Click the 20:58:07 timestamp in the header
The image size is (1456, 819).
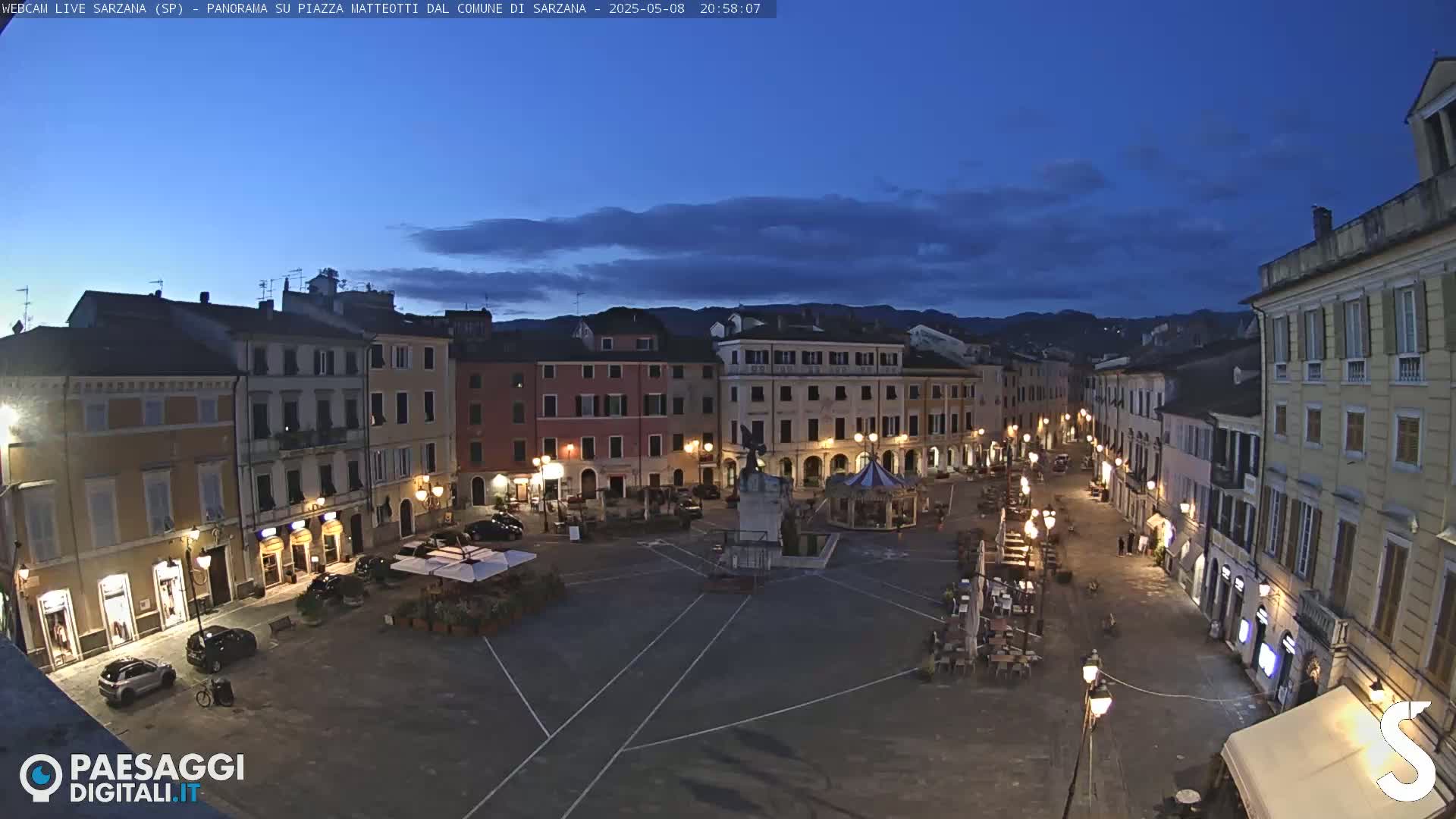[x=730, y=8]
